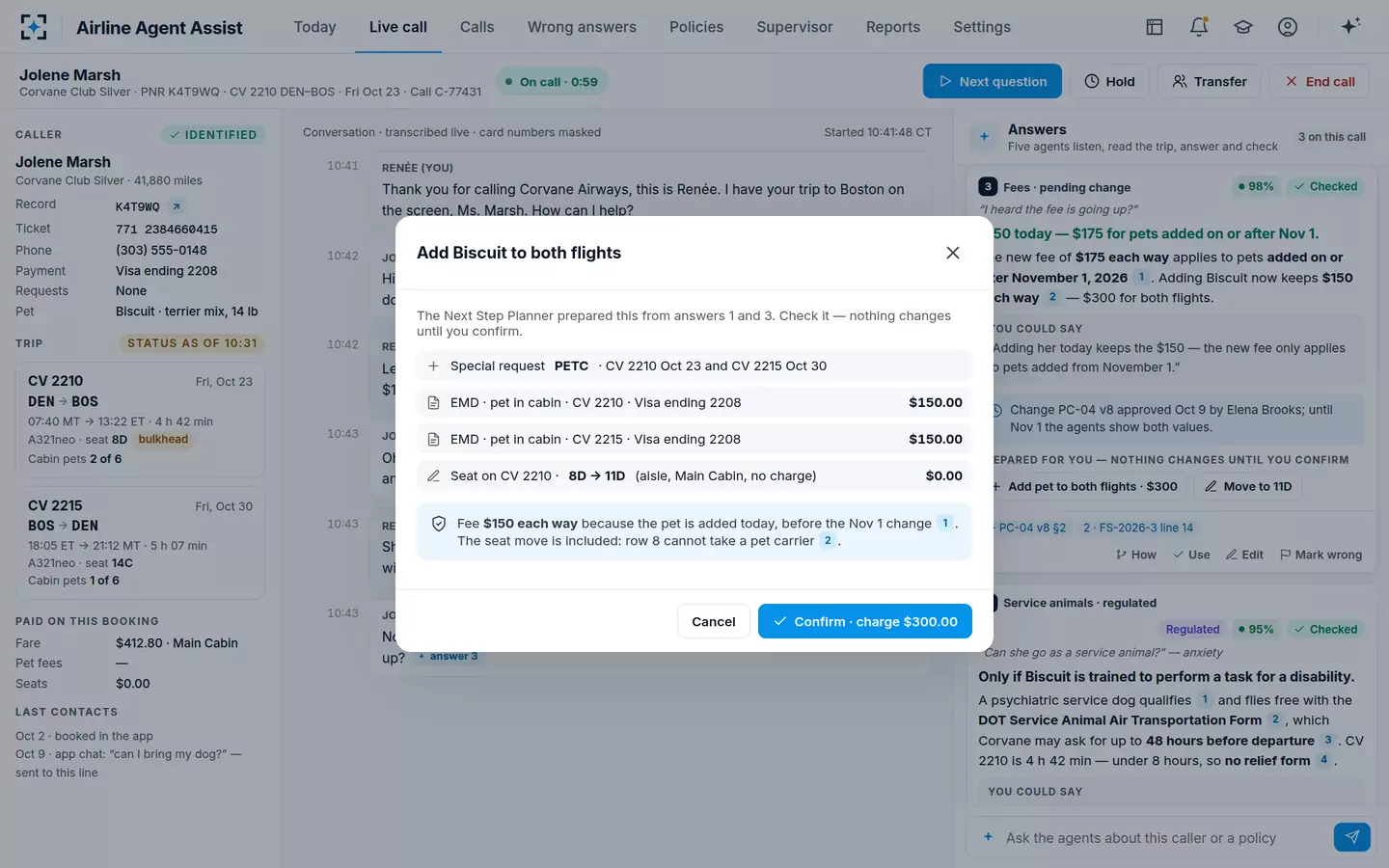This screenshot has width=1389, height=868.
Task: Transfer the call
Action: tap(1210, 81)
